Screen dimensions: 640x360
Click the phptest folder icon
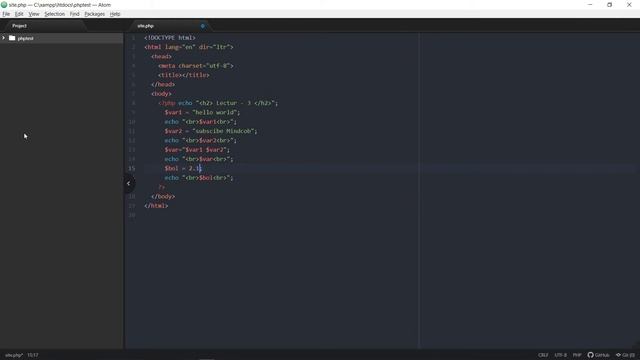(x=12, y=38)
